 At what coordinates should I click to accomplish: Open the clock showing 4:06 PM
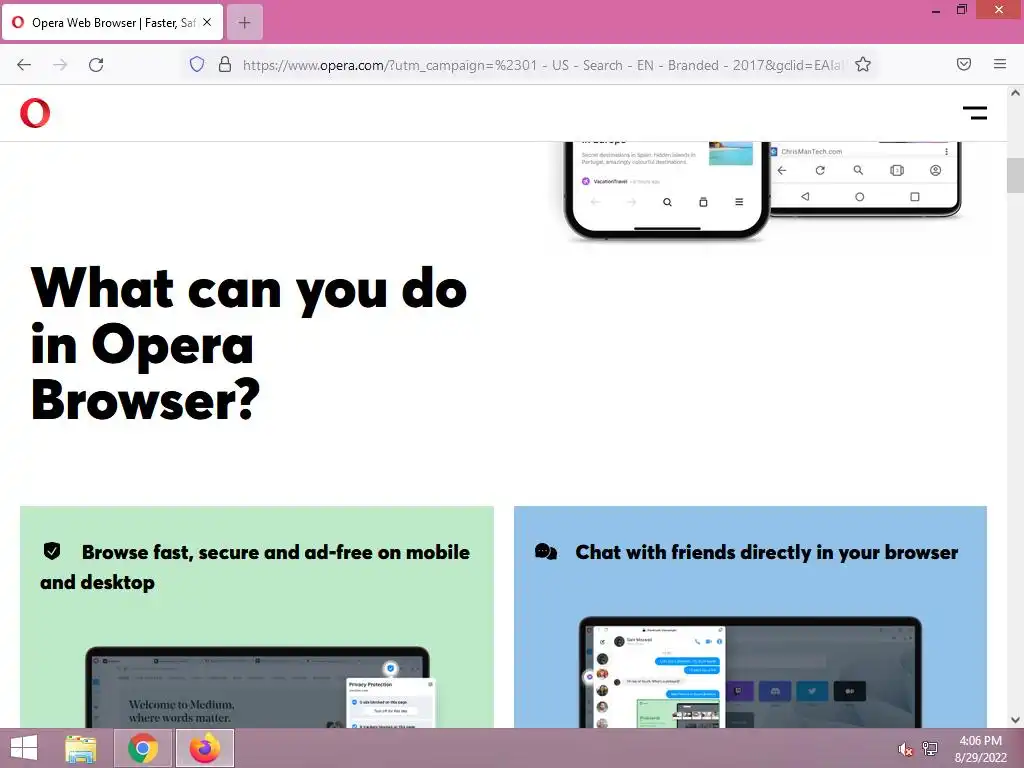pyautogui.click(x=980, y=749)
